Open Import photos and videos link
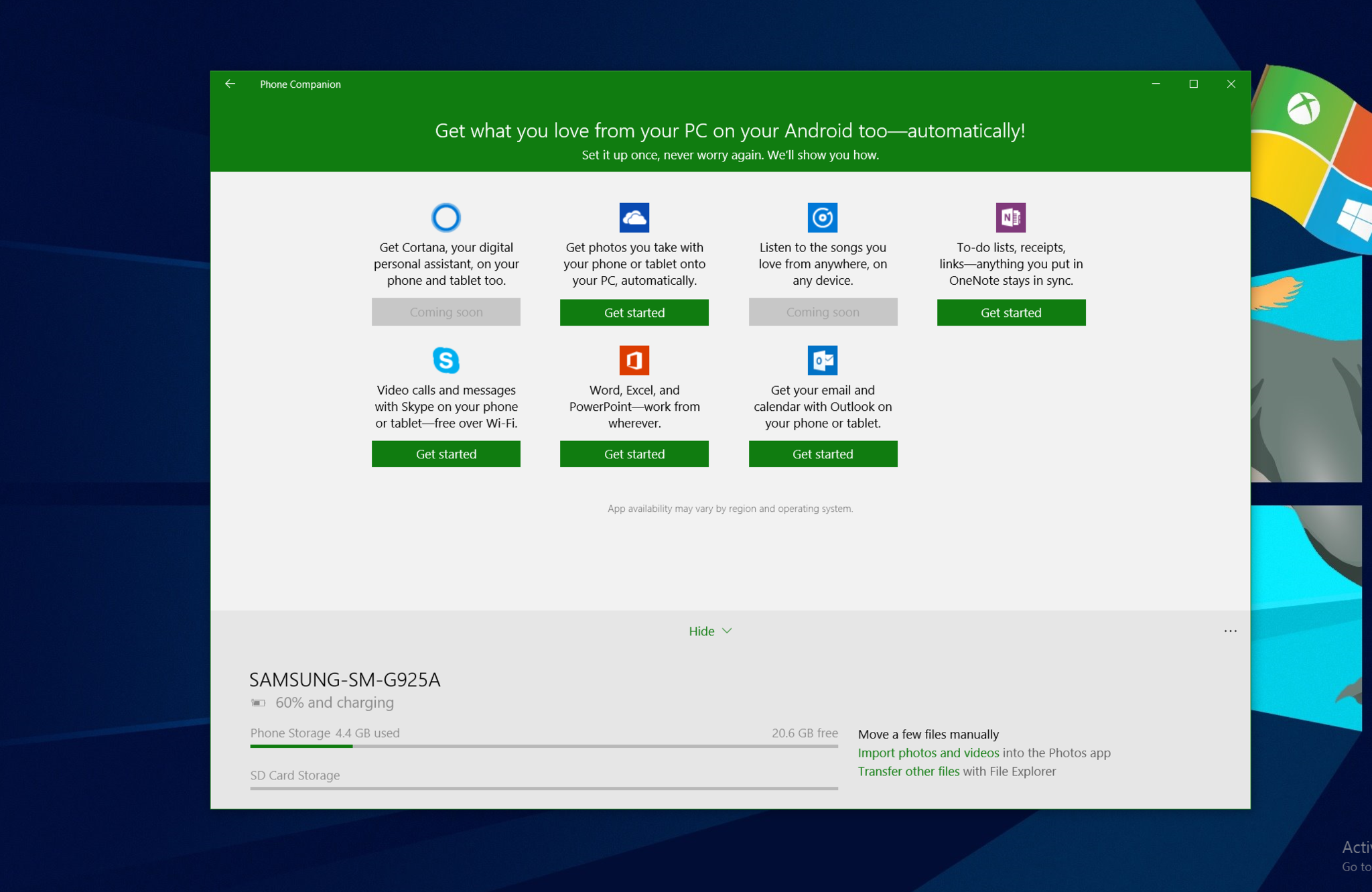 coord(929,753)
